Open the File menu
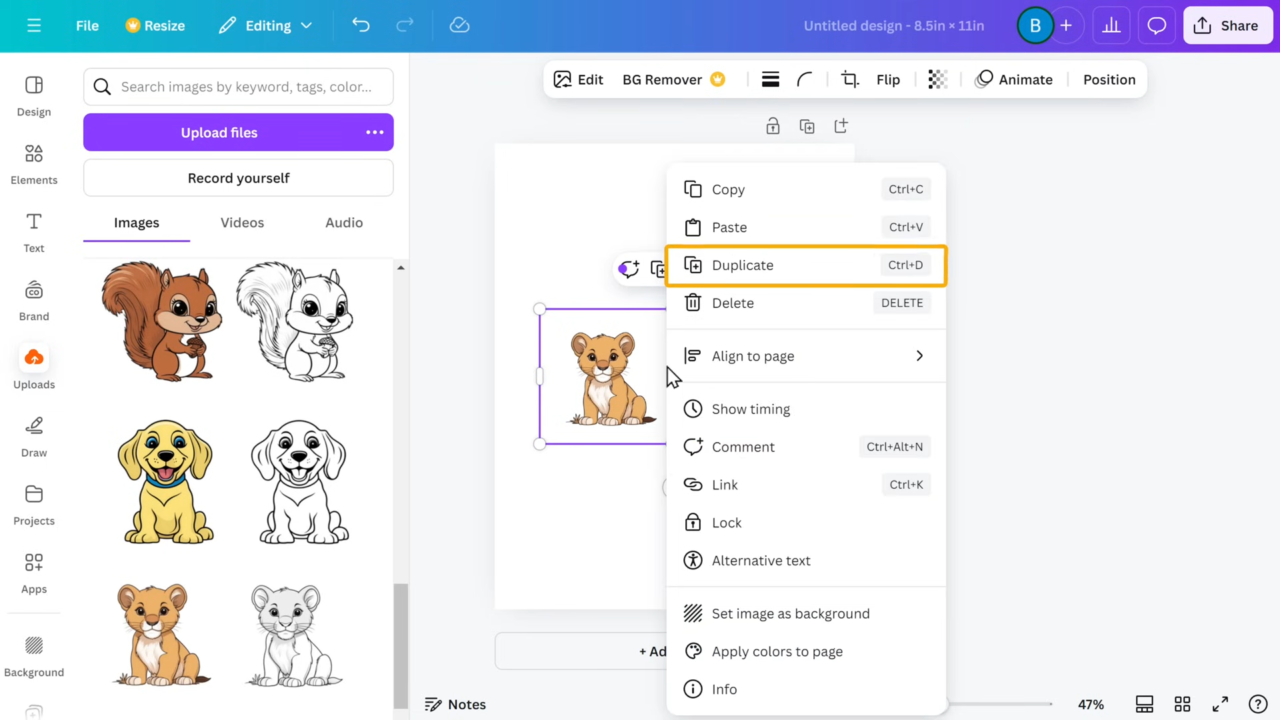The image size is (1280, 720). point(87,26)
